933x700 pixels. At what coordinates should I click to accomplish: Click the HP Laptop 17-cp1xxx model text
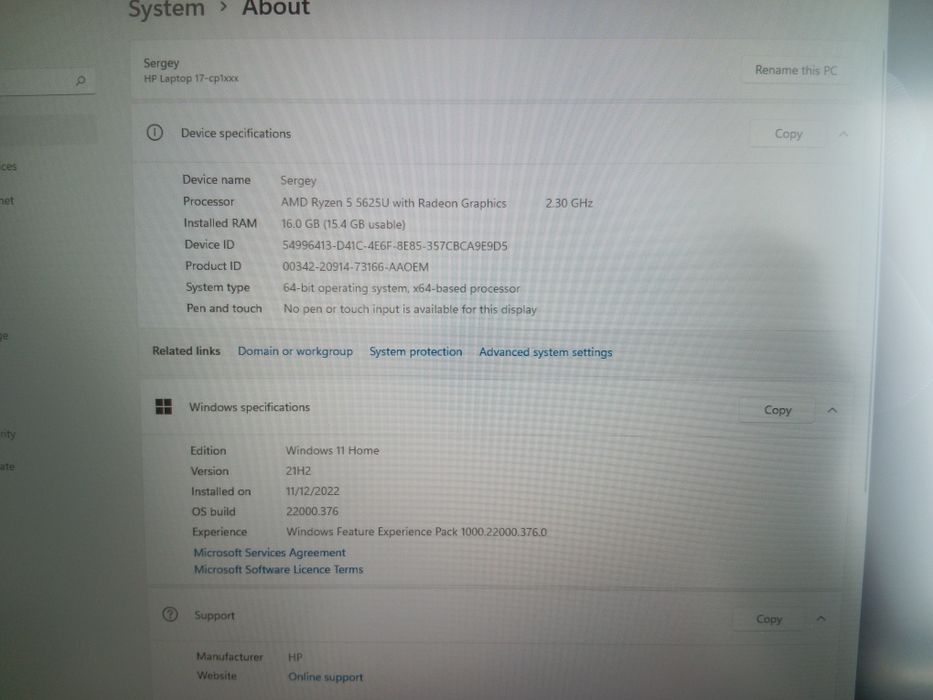pos(190,79)
